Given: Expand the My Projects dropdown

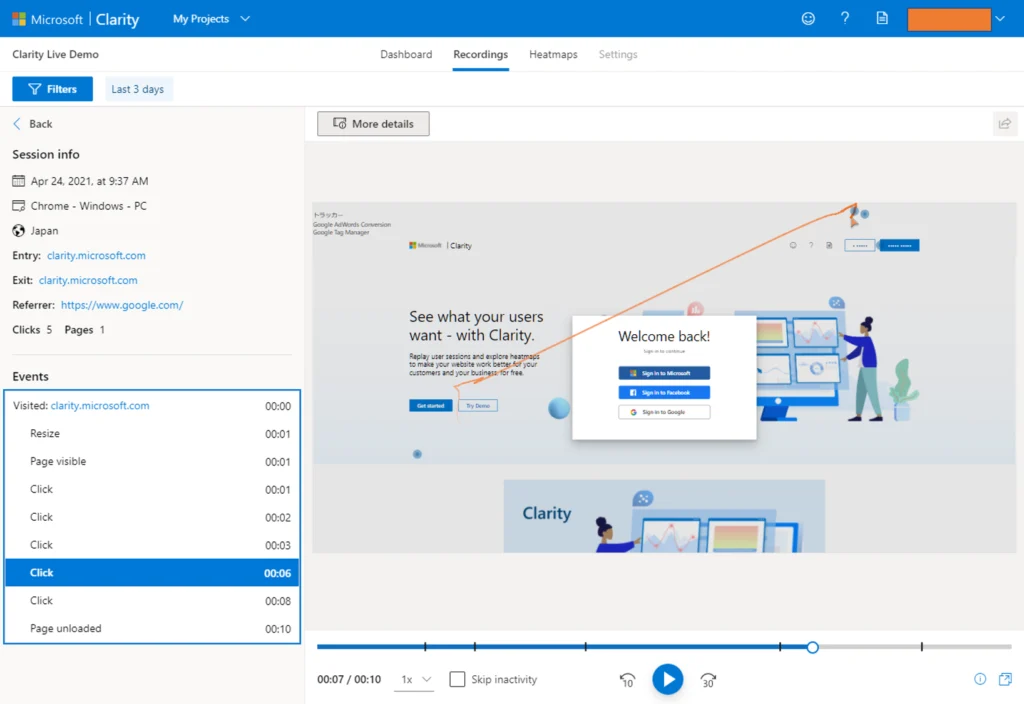Looking at the screenshot, I should tap(211, 19).
